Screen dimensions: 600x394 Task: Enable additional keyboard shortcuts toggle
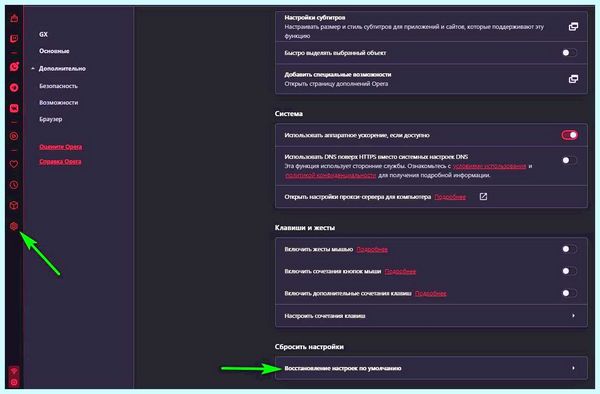pos(569,293)
